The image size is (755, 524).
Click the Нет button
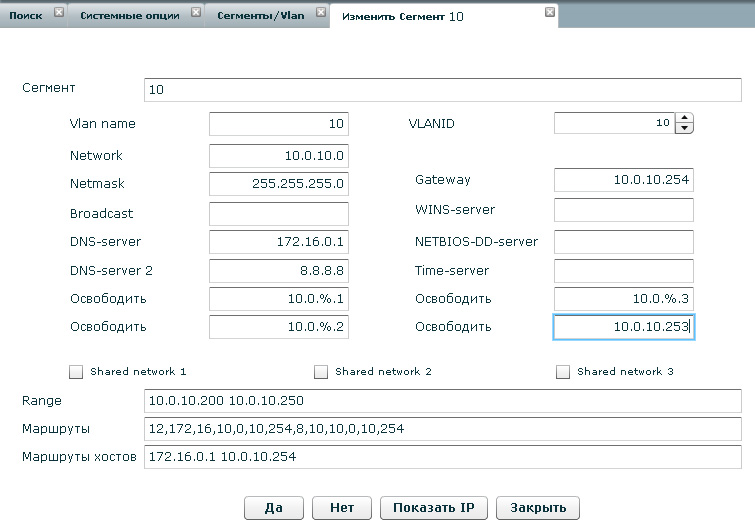(x=342, y=507)
